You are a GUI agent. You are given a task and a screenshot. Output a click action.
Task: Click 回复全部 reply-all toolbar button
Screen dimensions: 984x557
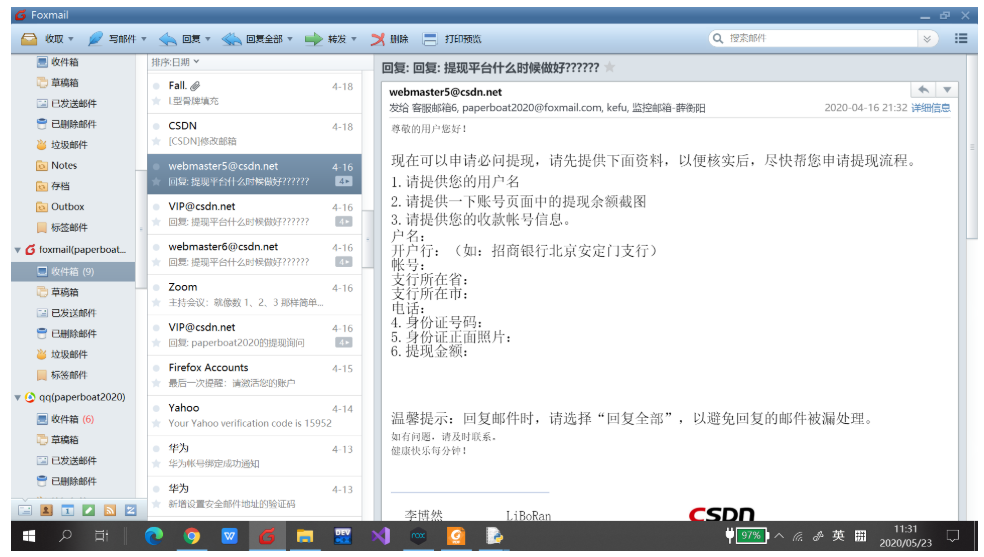pos(252,39)
